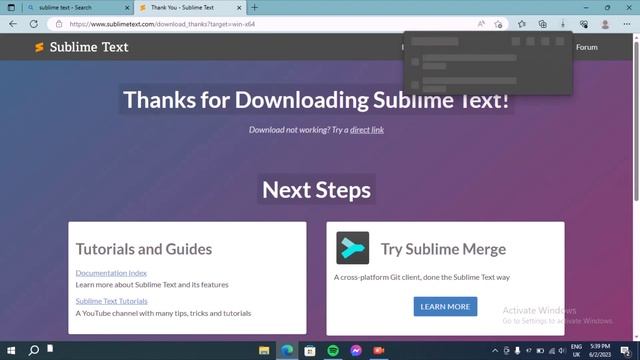The height and width of the screenshot is (360, 640).
Task: Open the Windows Start menu
Action: [x=11, y=351]
